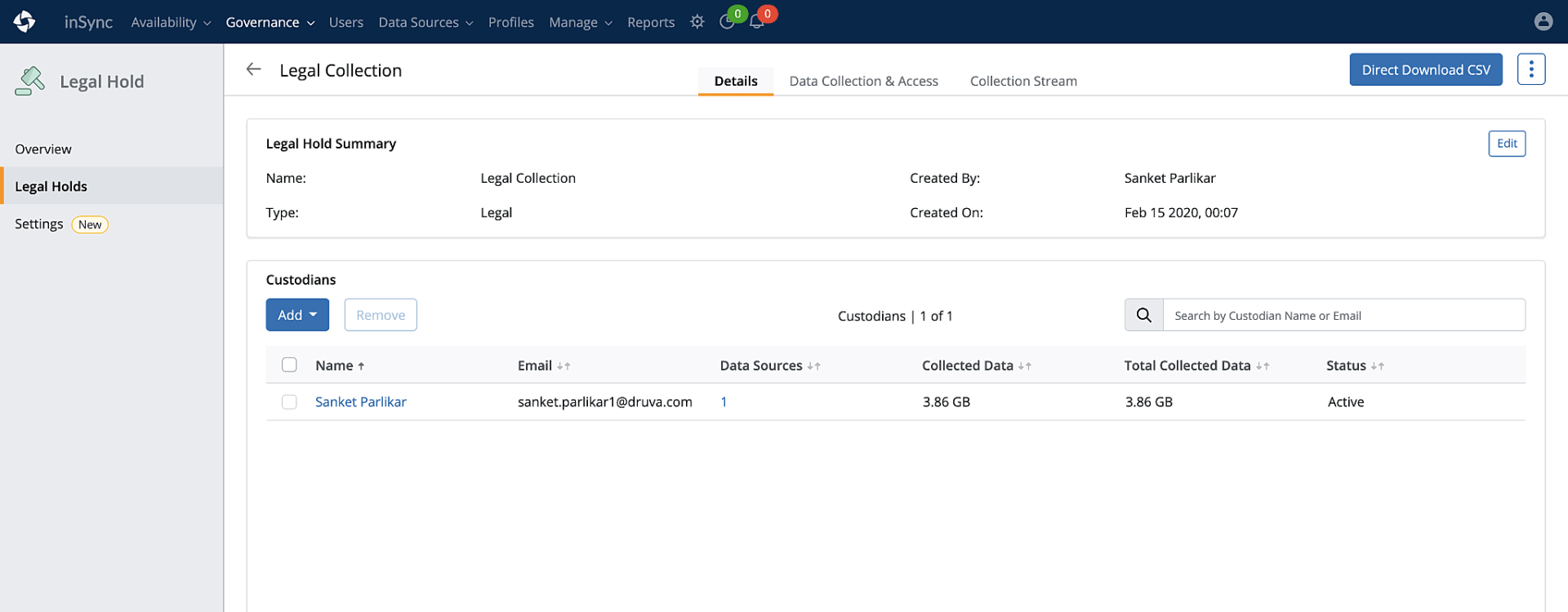
Task: Open the user account avatar icon
Action: (1543, 22)
